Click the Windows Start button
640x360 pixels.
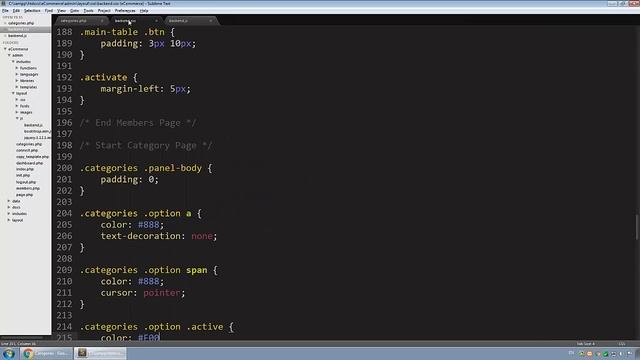(x=9, y=353)
